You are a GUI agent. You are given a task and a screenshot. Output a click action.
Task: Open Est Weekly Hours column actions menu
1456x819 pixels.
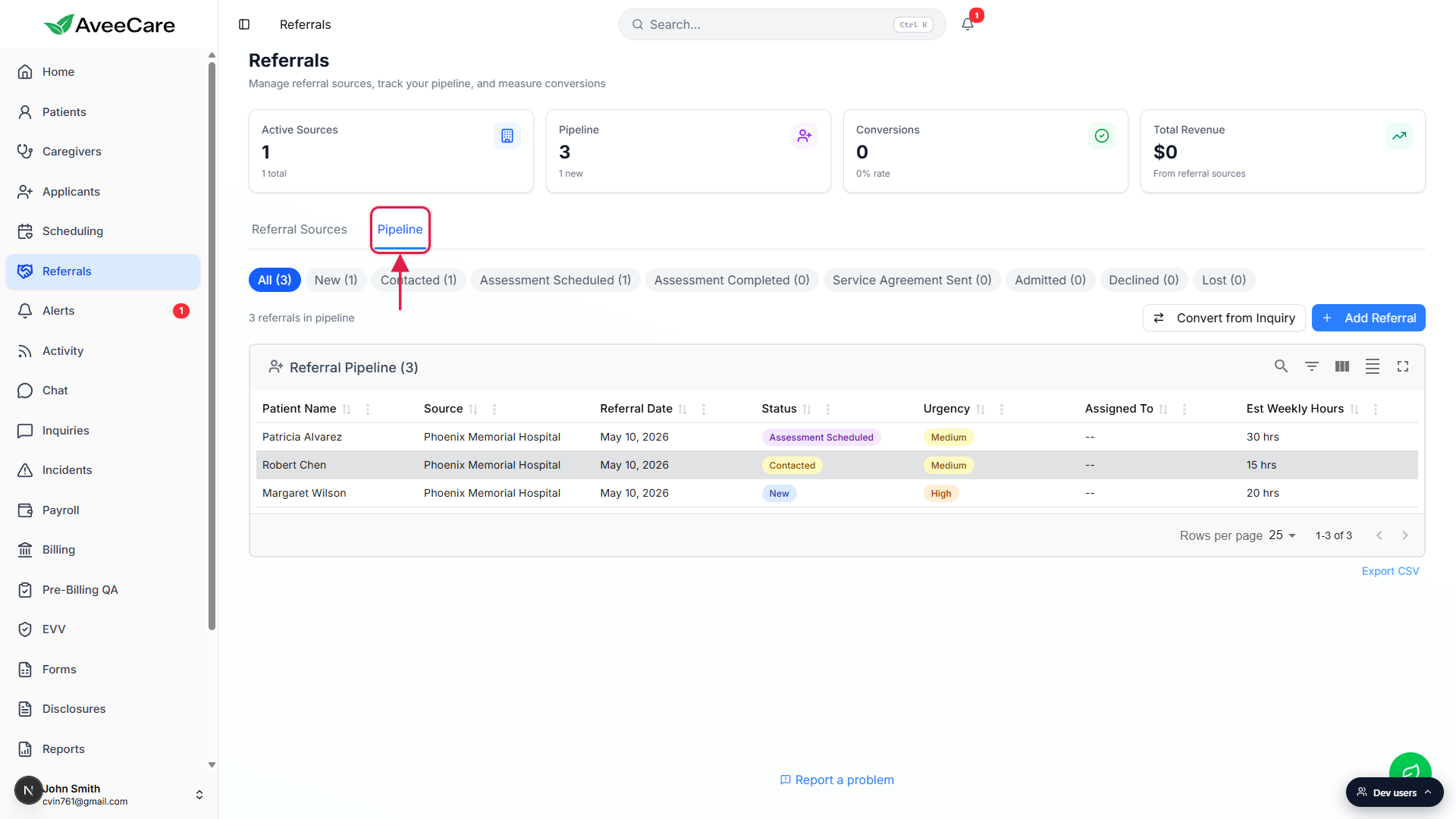tap(1376, 409)
